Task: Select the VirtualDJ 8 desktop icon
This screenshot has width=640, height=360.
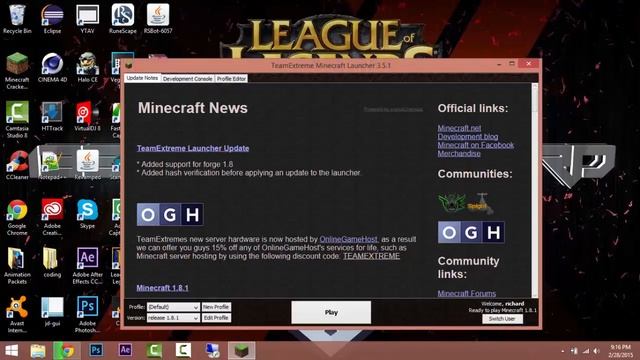Action: (x=87, y=116)
